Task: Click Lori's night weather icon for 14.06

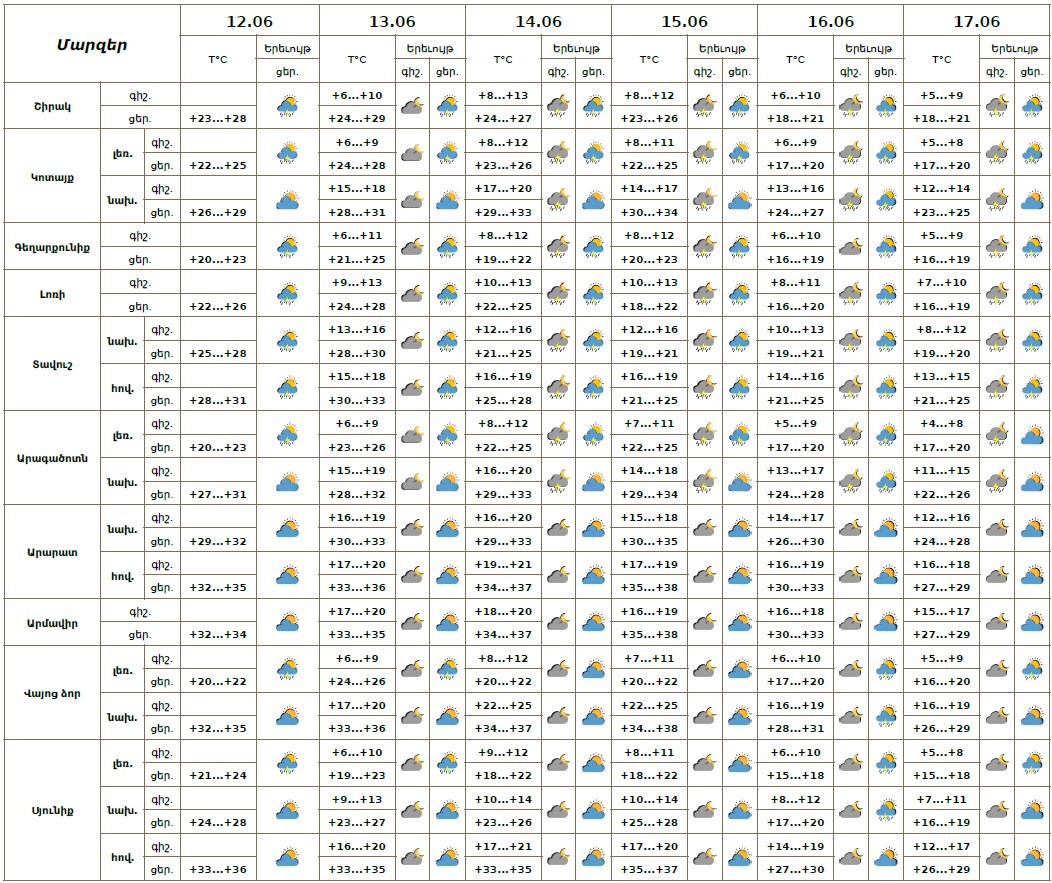Action: [x=558, y=294]
